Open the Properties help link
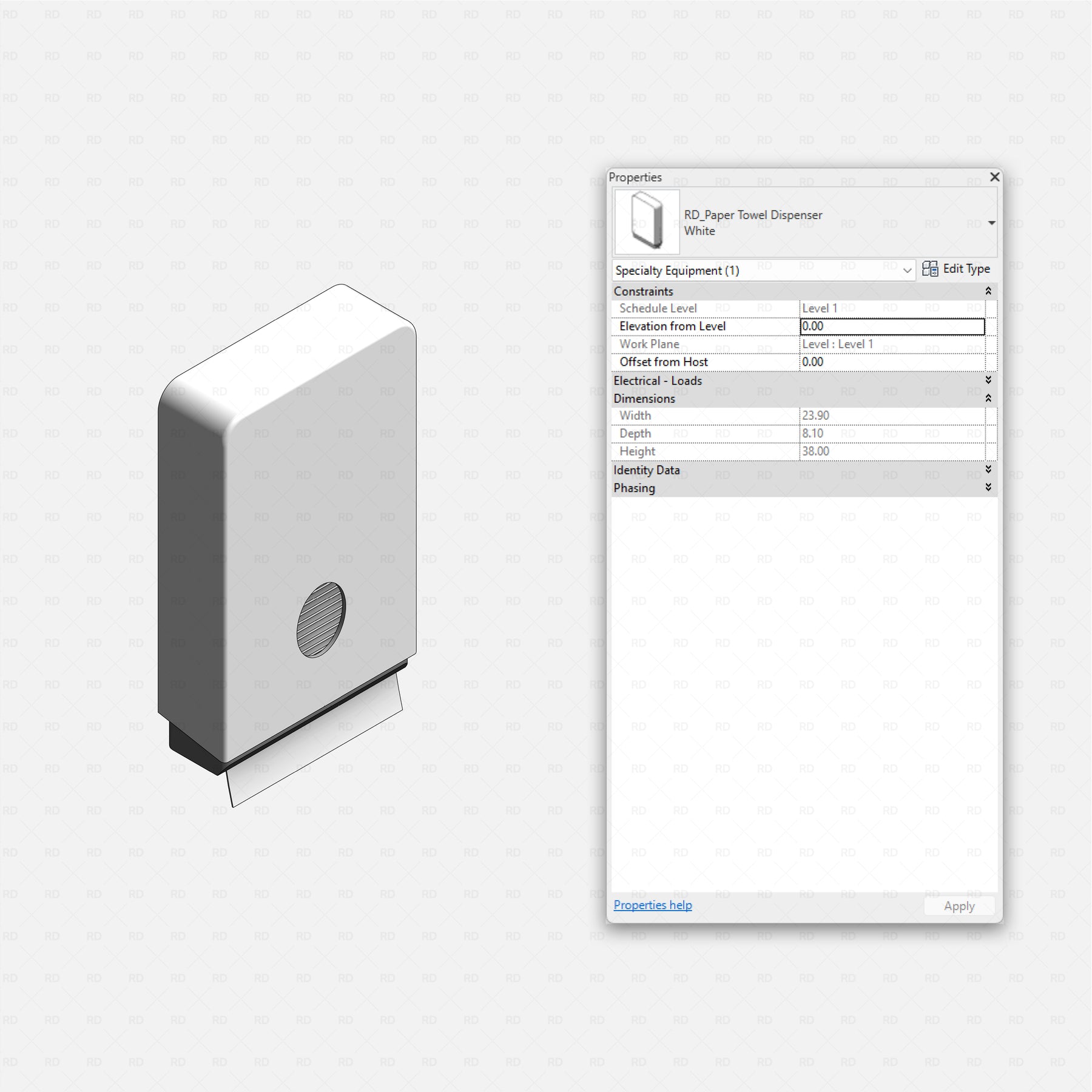 click(652, 905)
